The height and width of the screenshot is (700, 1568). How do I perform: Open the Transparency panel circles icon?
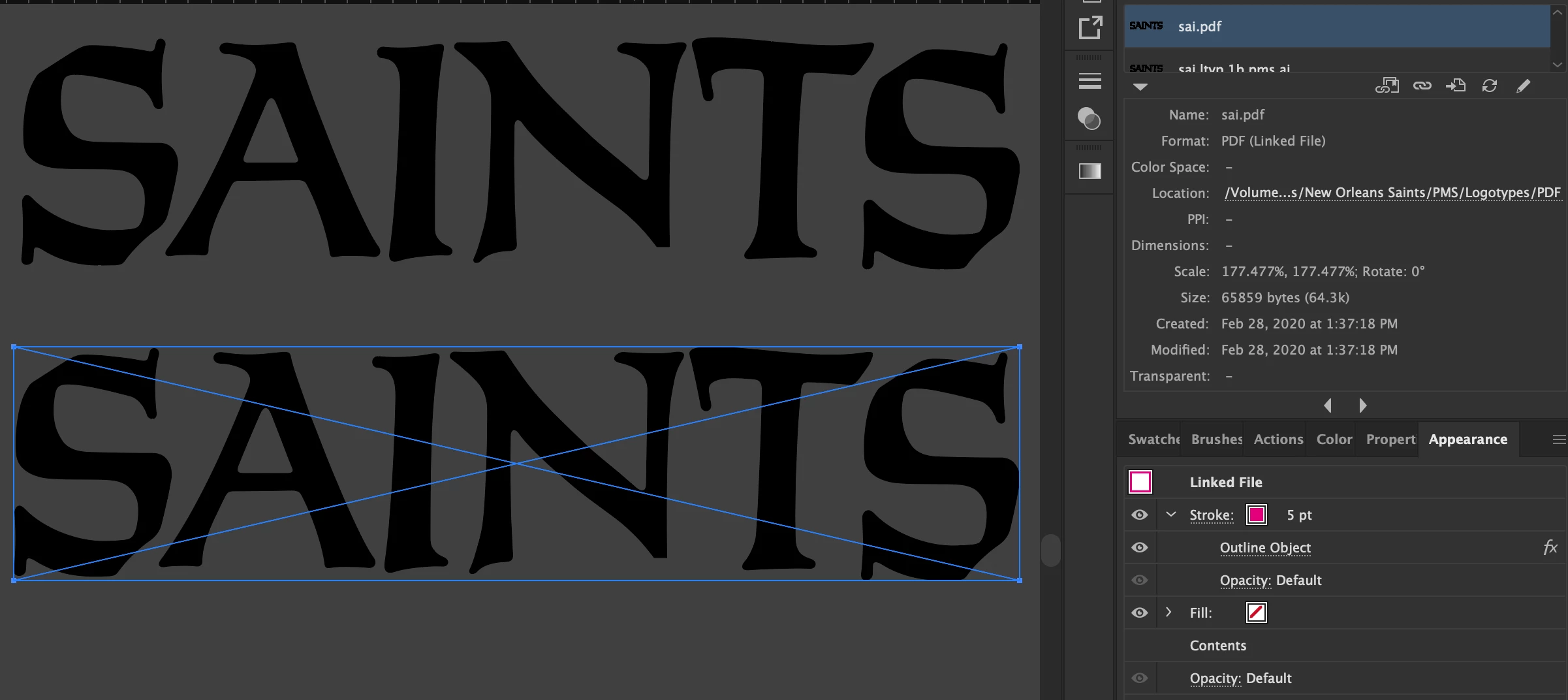coord(1089,119)
